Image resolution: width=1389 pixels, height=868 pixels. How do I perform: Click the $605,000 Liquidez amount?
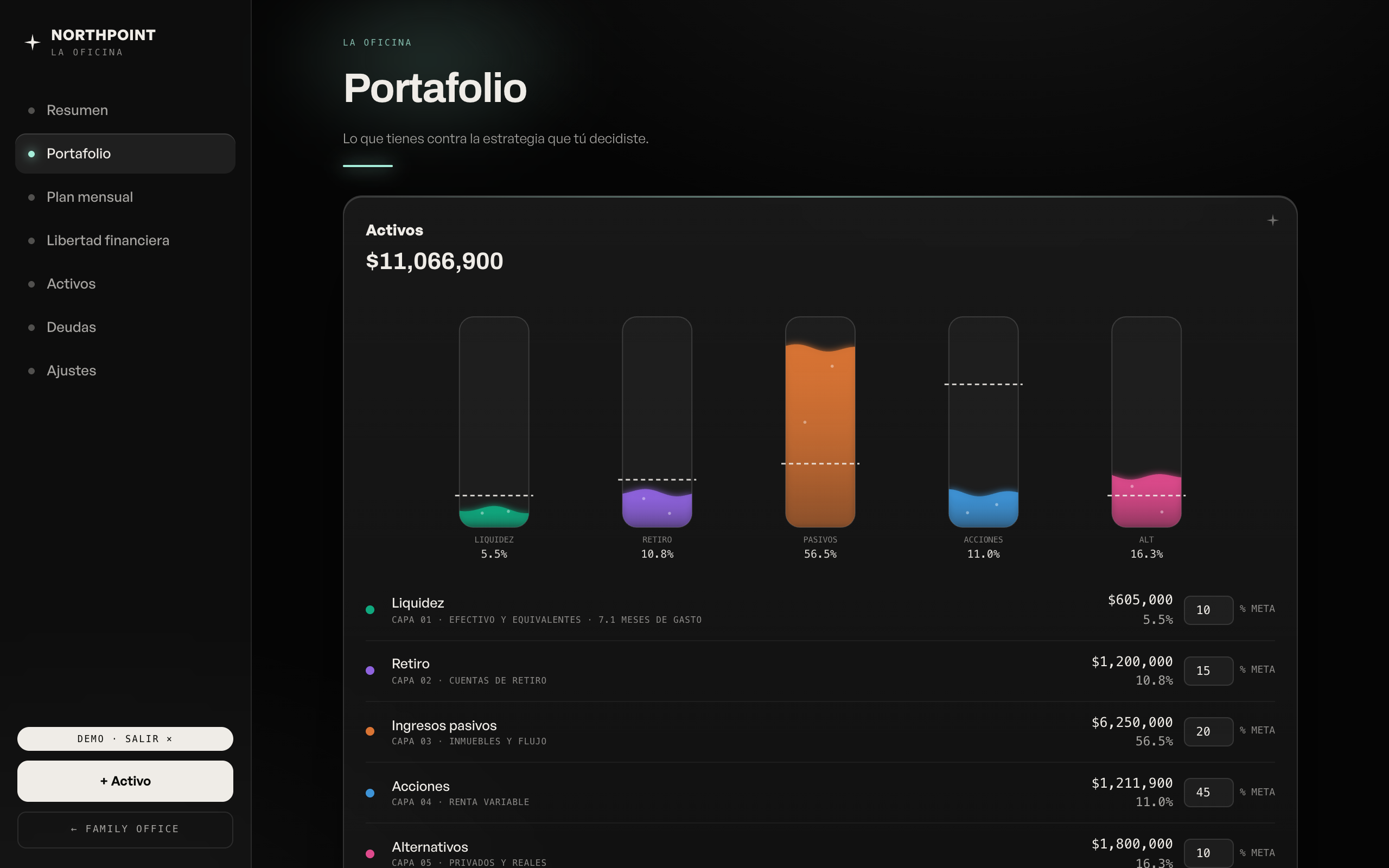tap(1140, 600)
